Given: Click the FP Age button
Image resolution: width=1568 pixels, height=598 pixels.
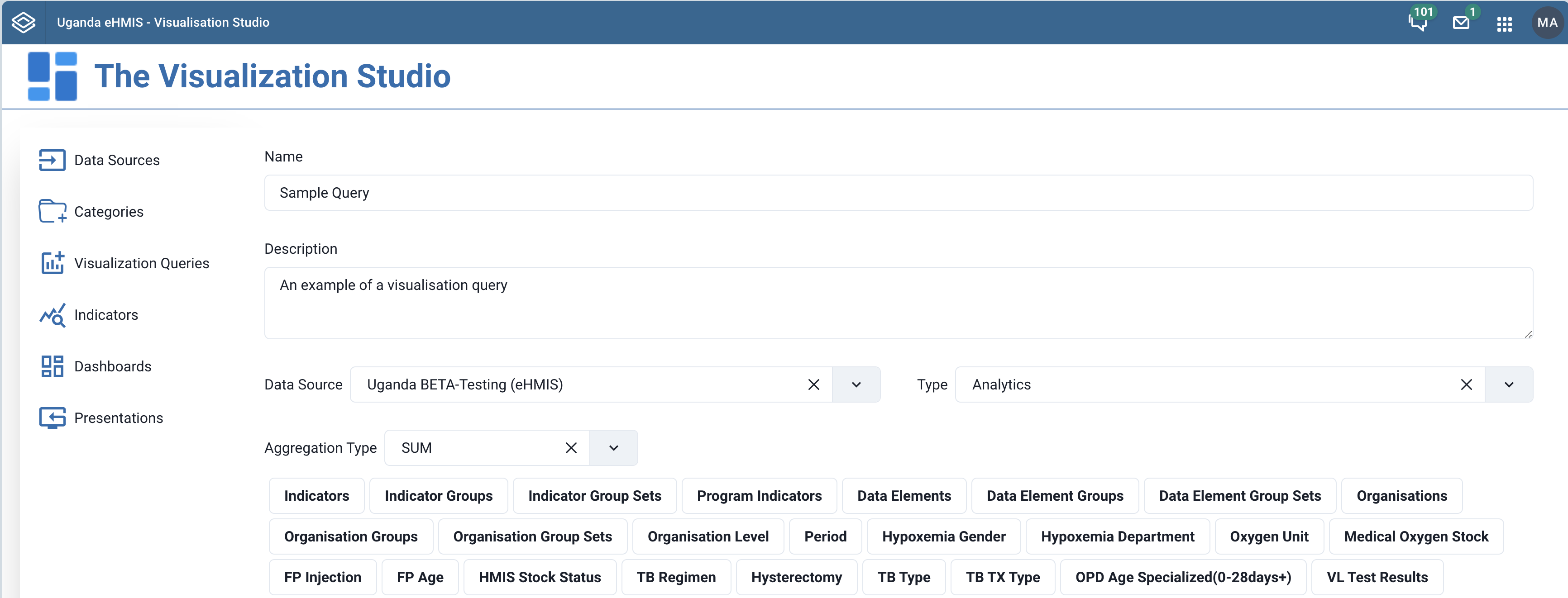Looking at the screenshot, I should coord(420,577).
